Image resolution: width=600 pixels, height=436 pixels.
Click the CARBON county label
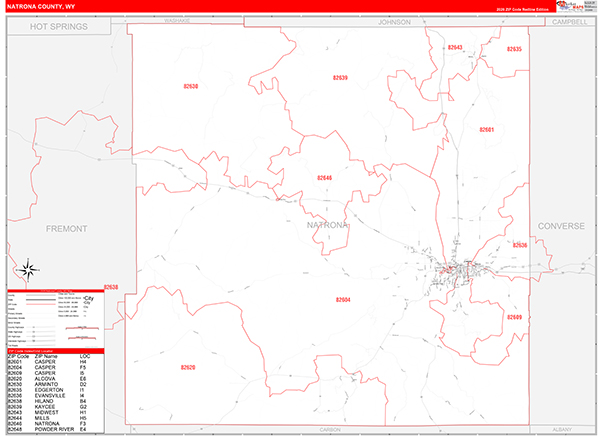pos(330,430)
